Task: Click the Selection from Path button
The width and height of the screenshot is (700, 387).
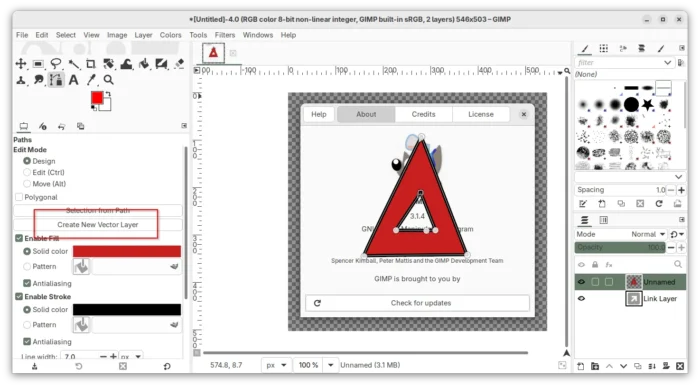Action: click(x=98, y=210)
